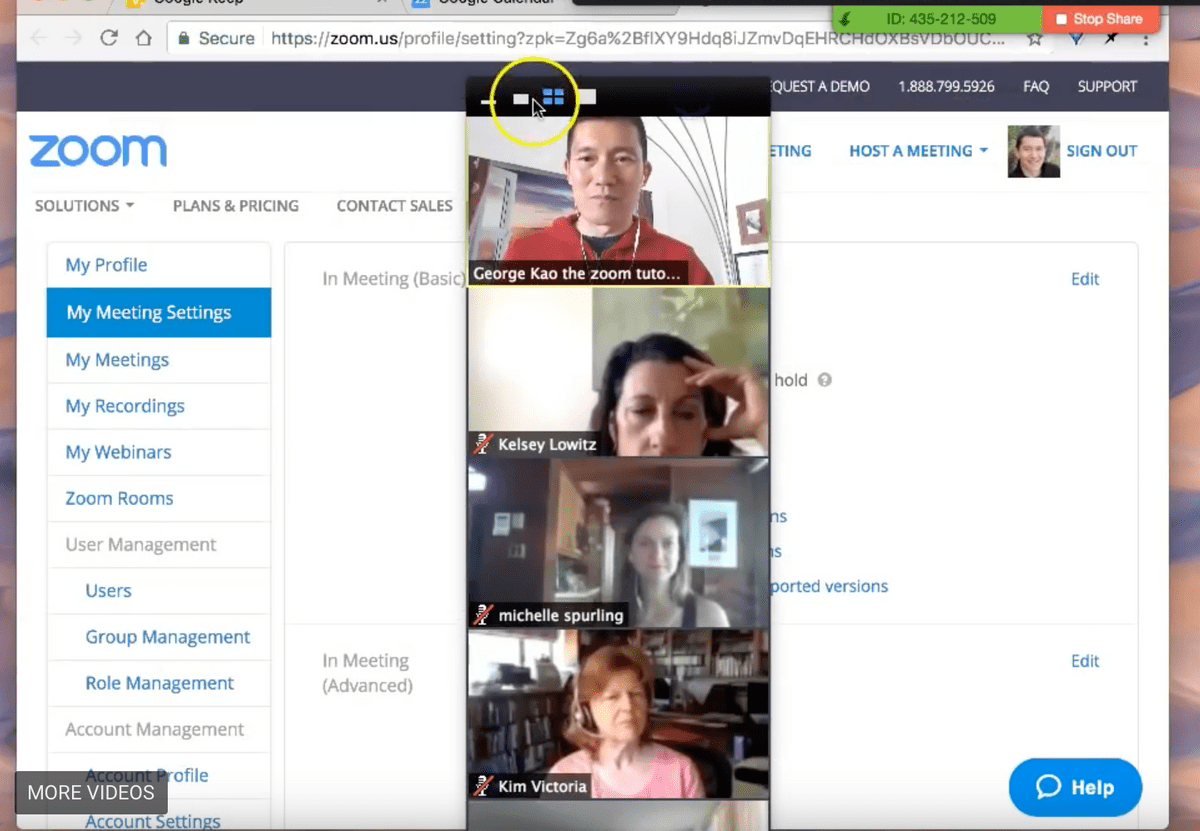The image size is (1200, 831).
Task: Click the In Meeting (Advanced) section label
Action: pos(367,673)
